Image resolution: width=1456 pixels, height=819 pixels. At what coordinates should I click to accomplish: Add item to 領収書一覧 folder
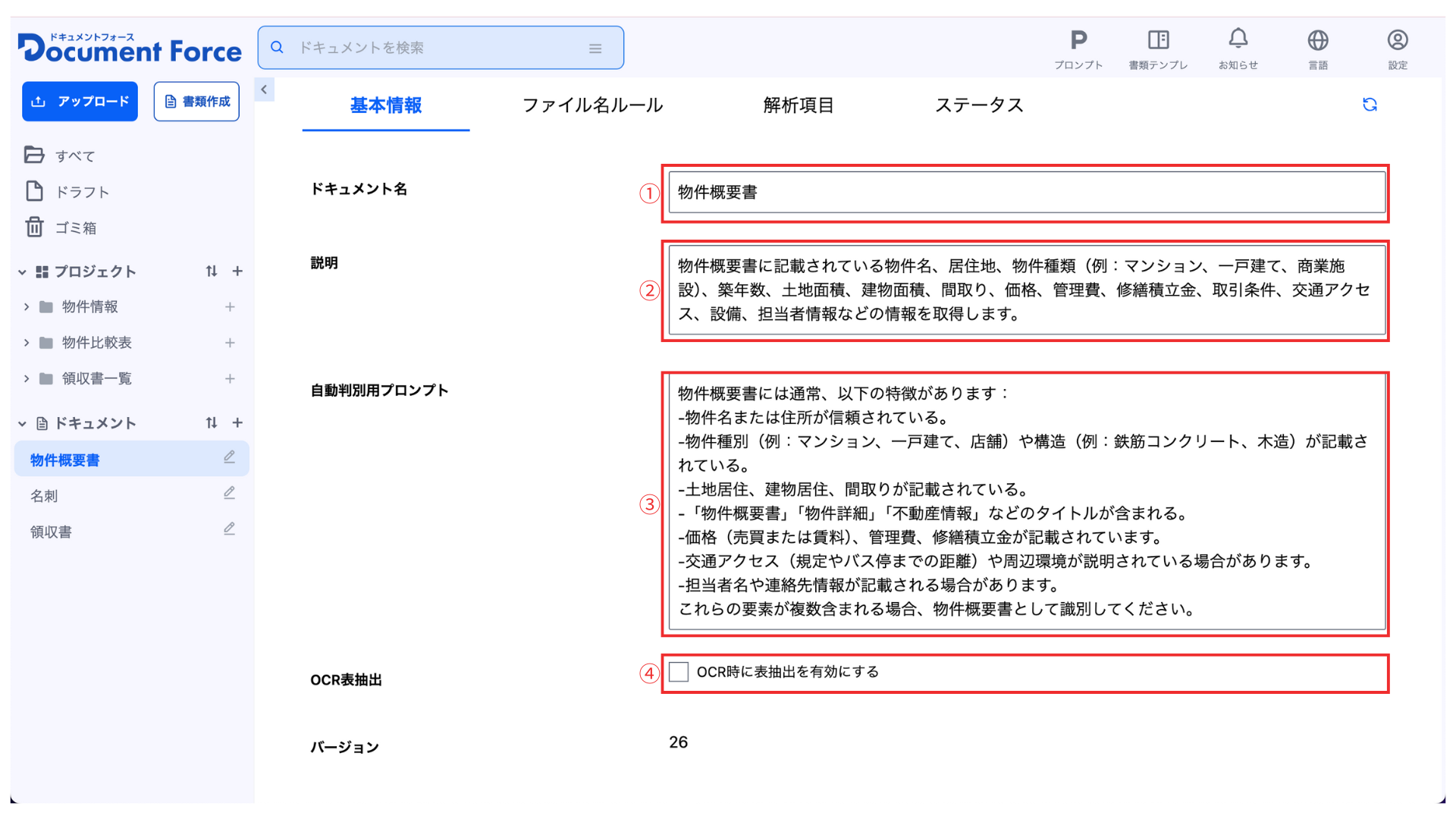230,378
